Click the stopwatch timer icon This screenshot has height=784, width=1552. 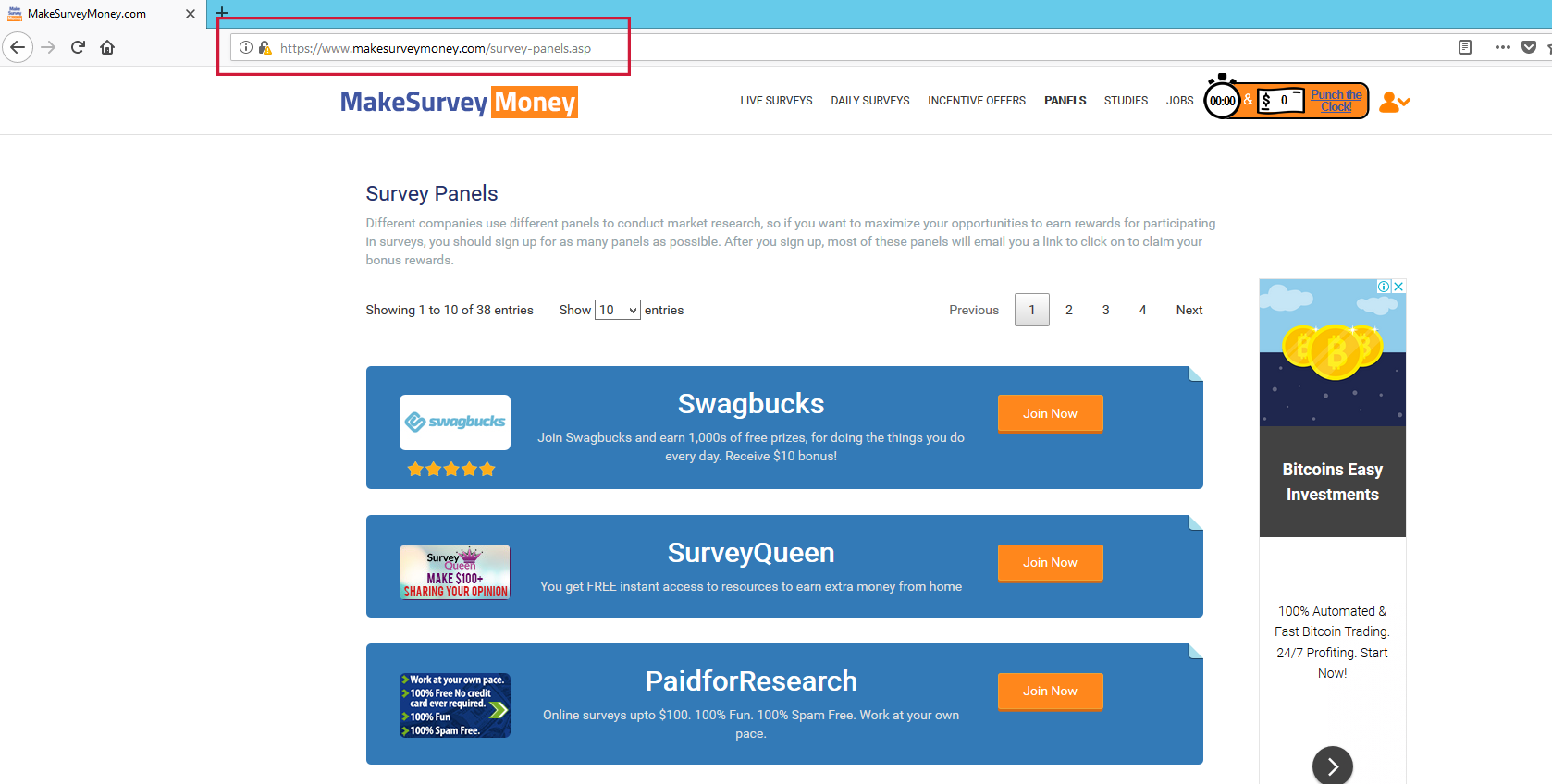(x=1222, y=98)
